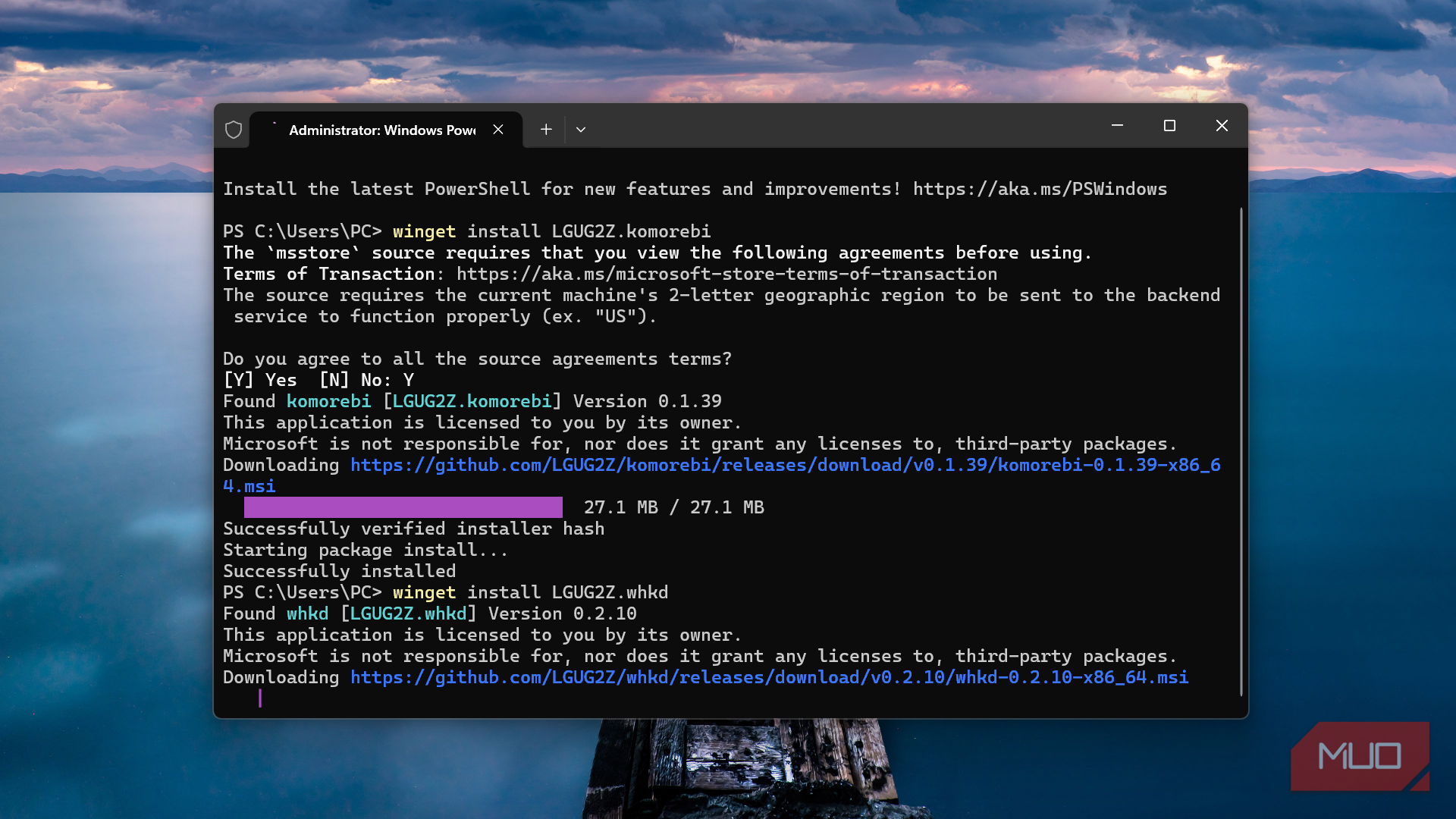Open the microsoft-store-terms-of-transaction URL
The image size is (1456, 819).
click(726, 274)
